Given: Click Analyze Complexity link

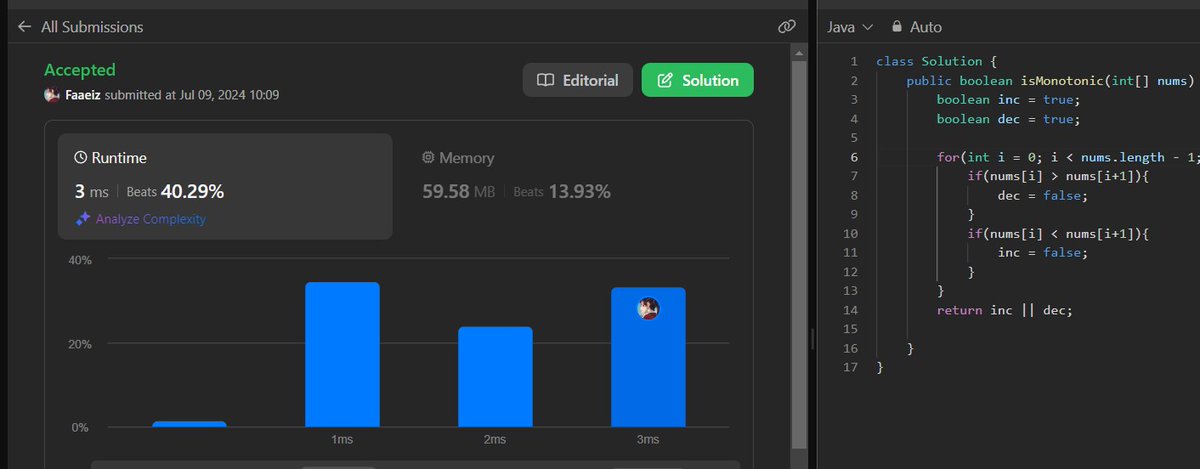Looking at the screenshot, I should pos(150,218).
